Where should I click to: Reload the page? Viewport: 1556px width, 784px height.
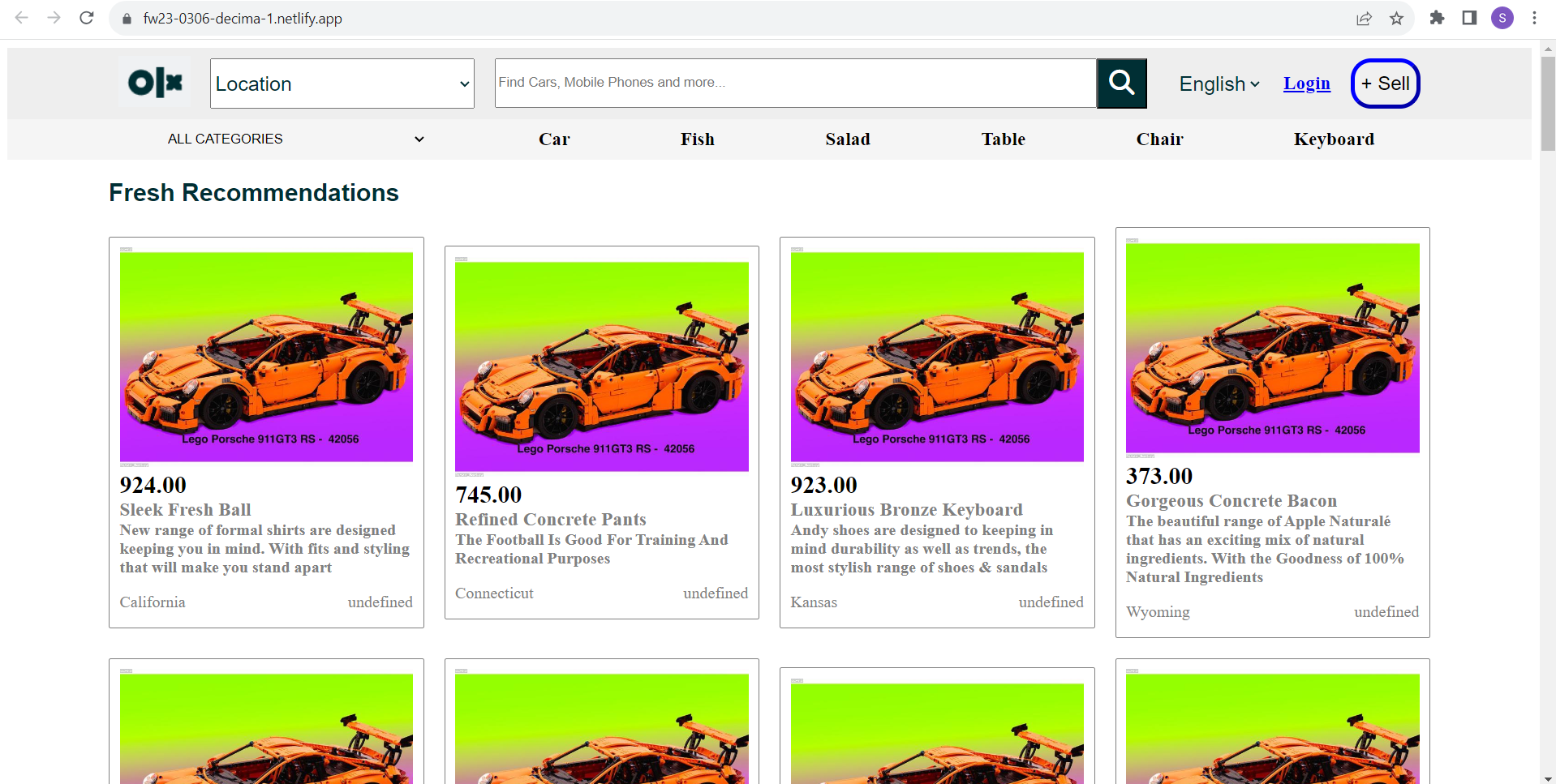click(x=86, y=18)
